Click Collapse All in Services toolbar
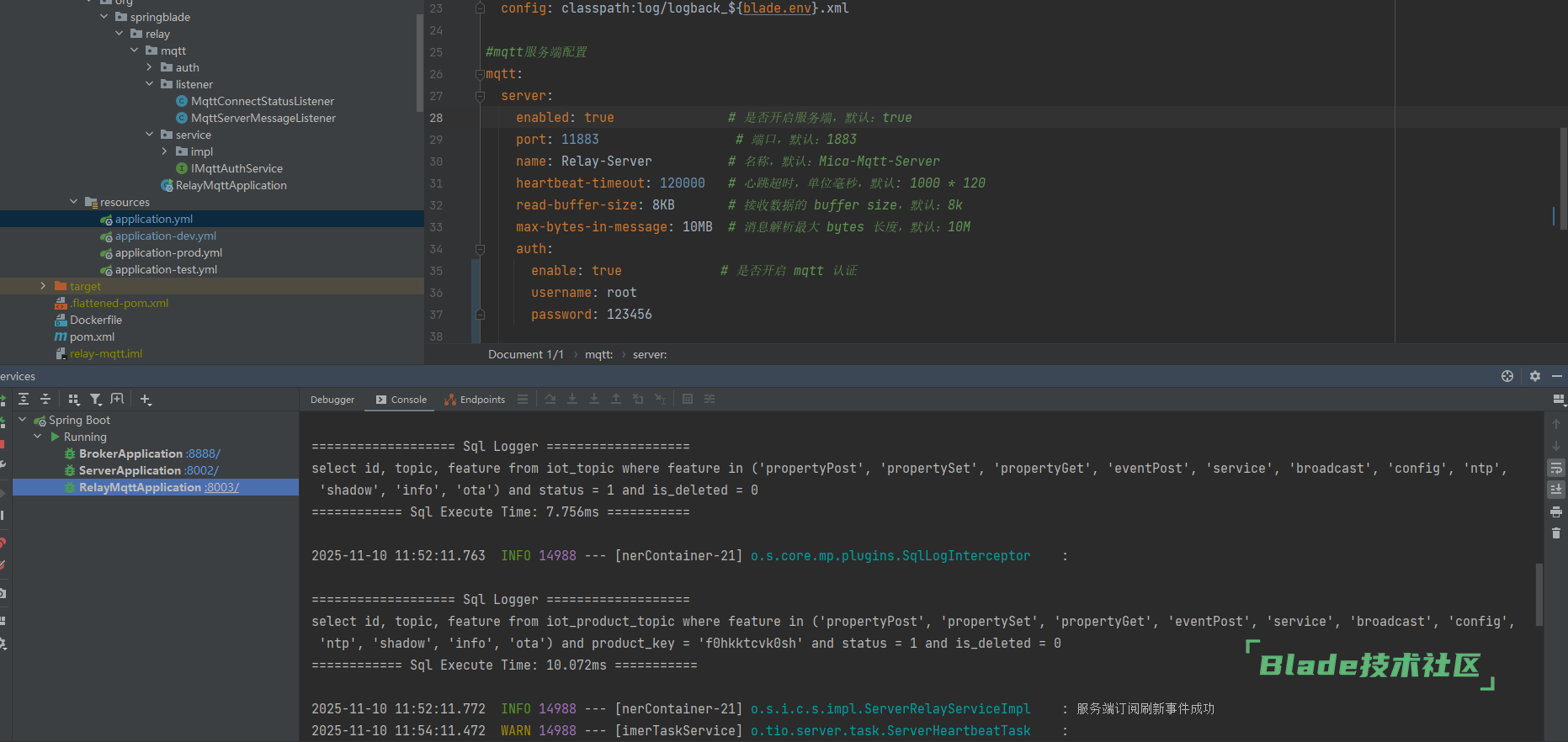 (x=45, y=400)
